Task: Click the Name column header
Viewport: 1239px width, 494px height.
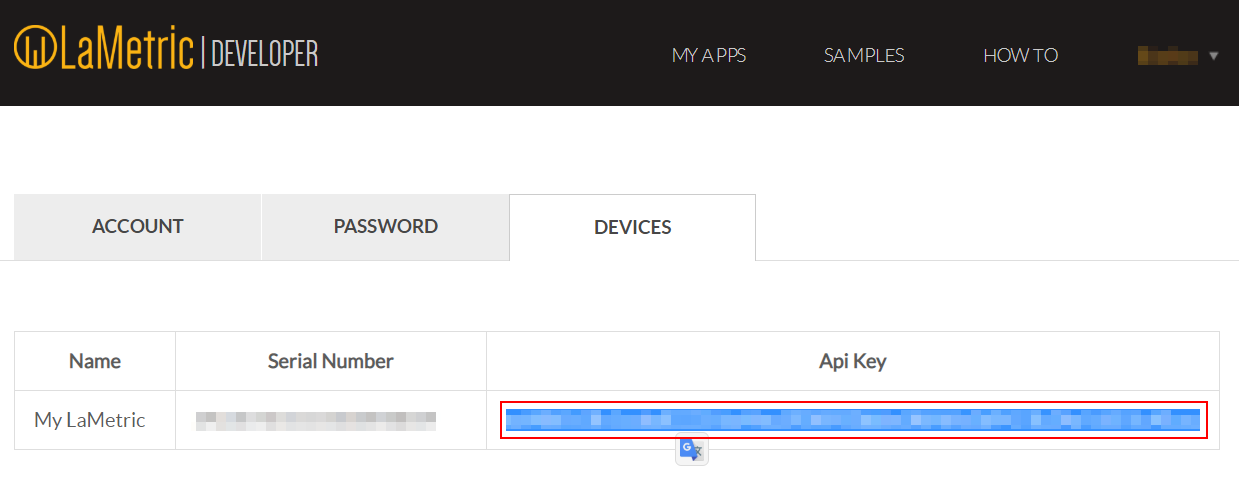Action: click(x=95, y=361)
